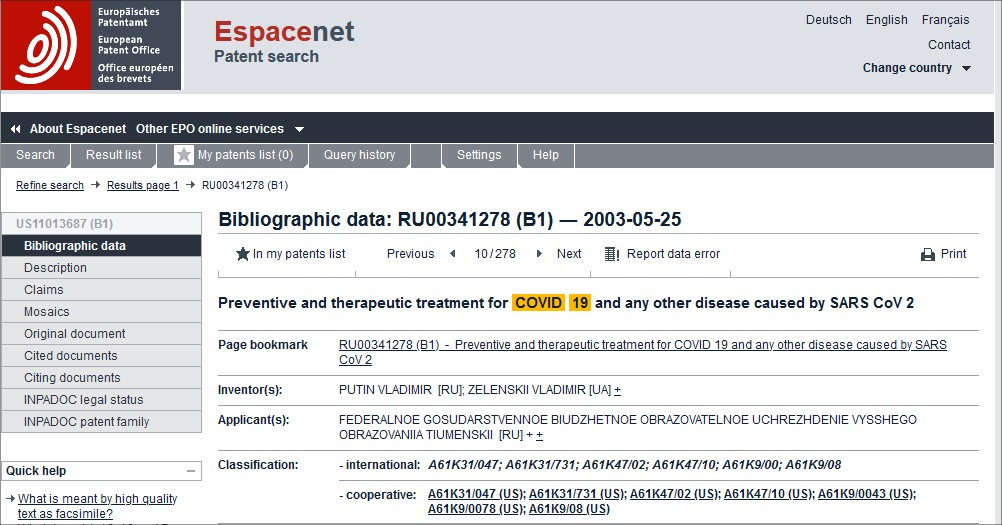Expand the Other EPO online services menu

219,129
